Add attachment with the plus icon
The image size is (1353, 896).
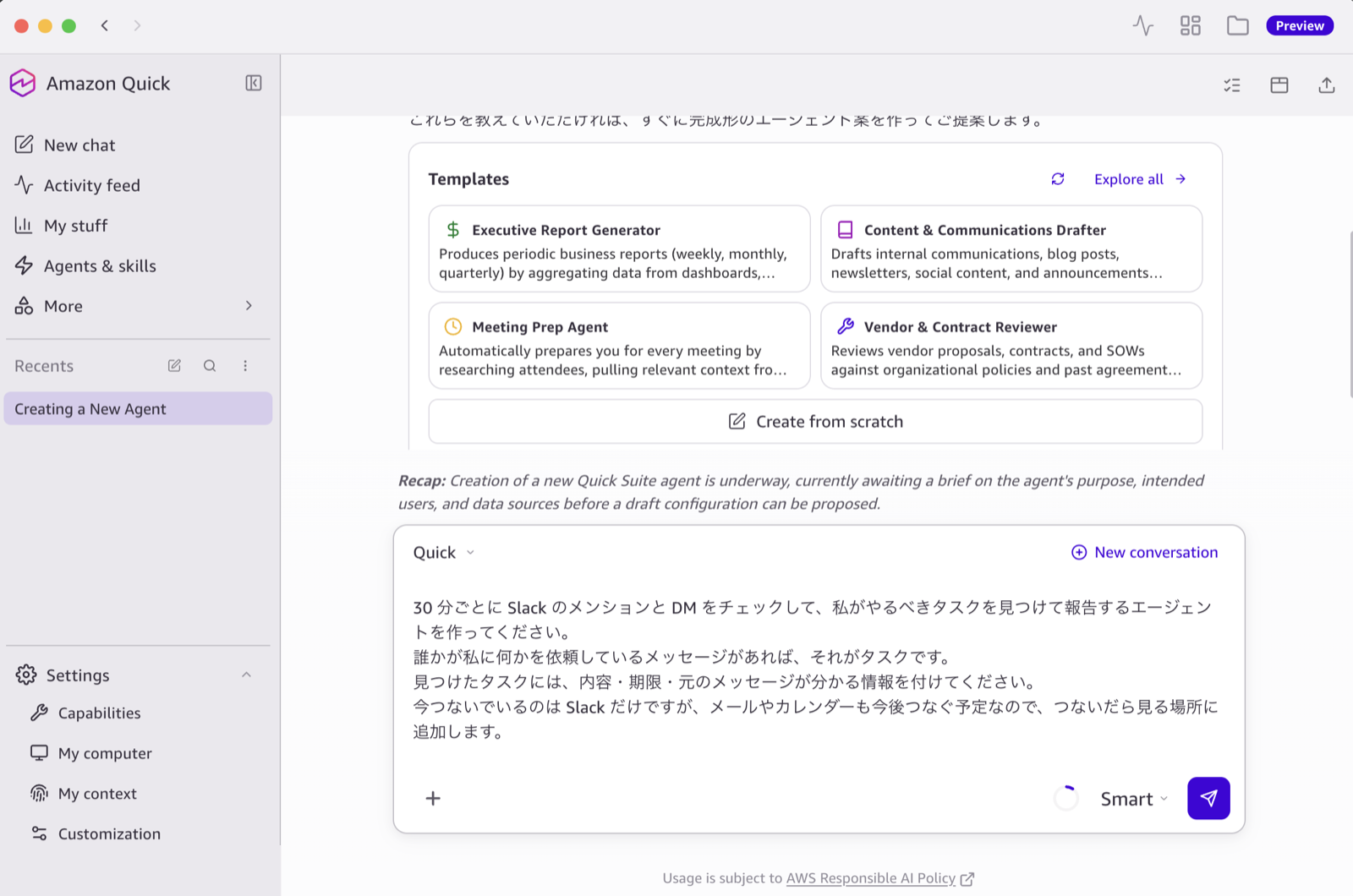pos(433,798)
